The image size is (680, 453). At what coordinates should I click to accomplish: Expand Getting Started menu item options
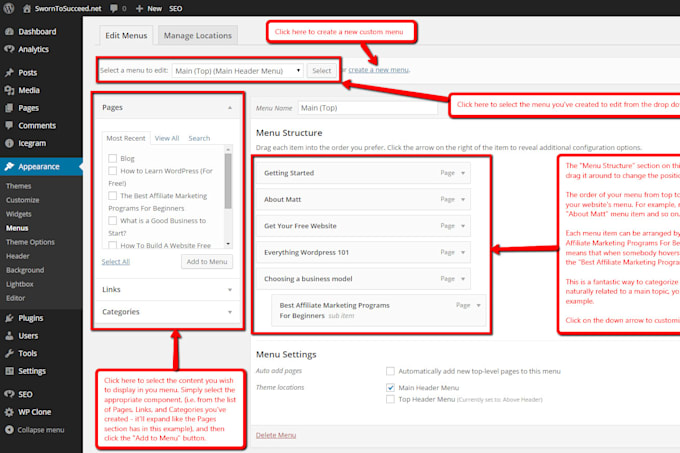click(x=463, y=173)
